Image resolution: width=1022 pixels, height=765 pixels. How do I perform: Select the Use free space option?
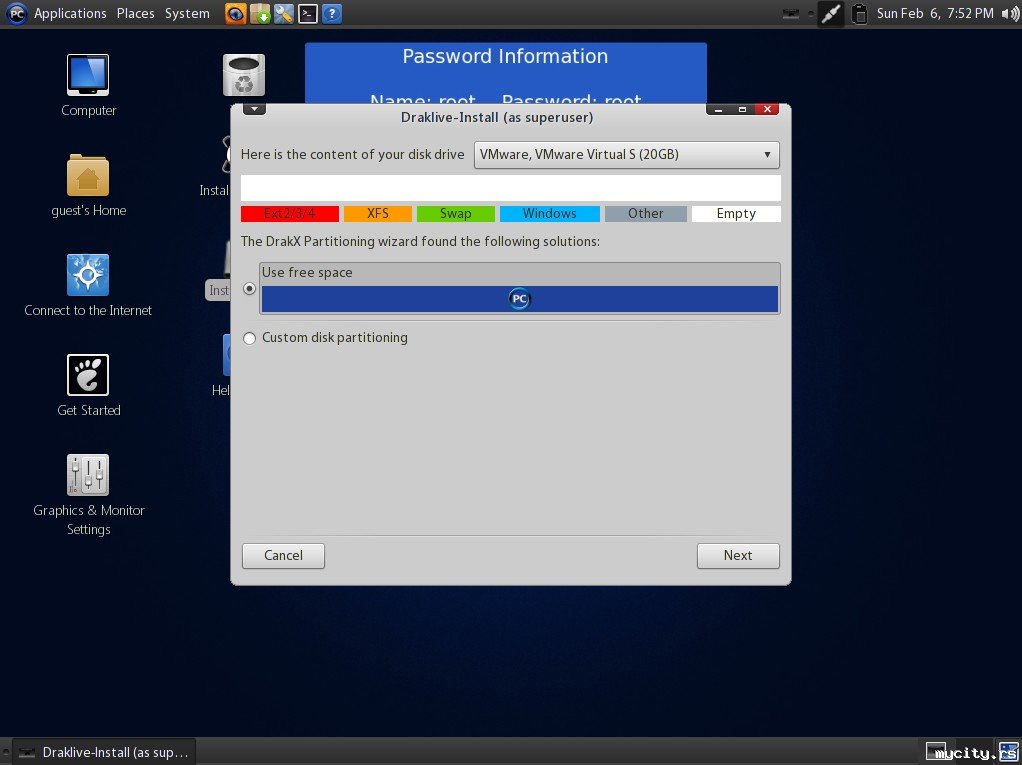250,288
